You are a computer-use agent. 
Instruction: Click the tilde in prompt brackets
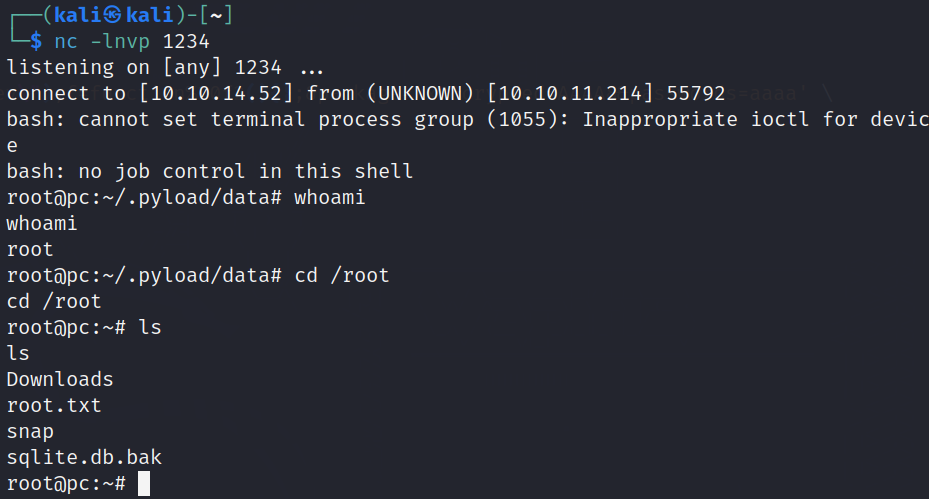click(x=216, y=15)
